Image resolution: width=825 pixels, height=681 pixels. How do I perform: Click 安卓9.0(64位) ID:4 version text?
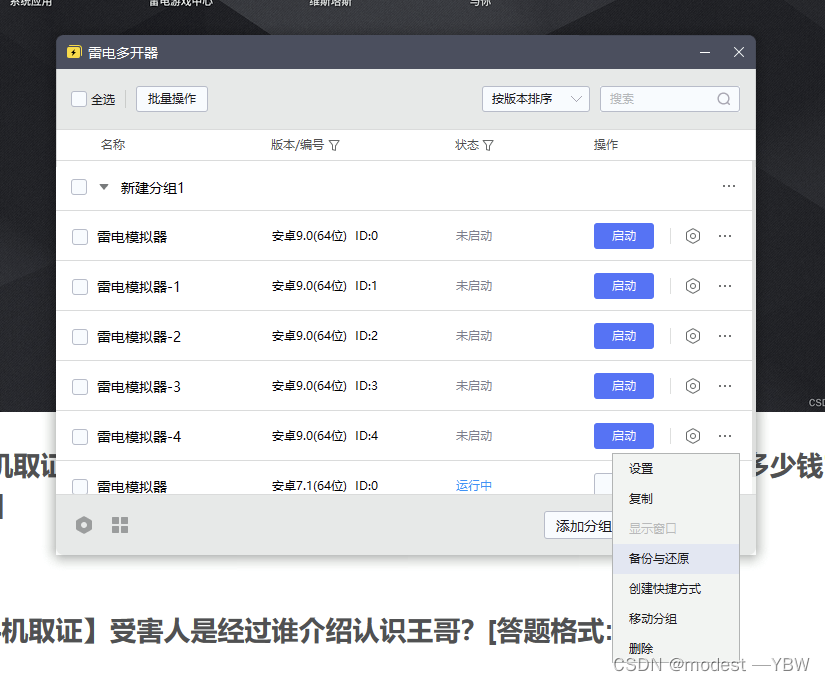click(325, 436)
